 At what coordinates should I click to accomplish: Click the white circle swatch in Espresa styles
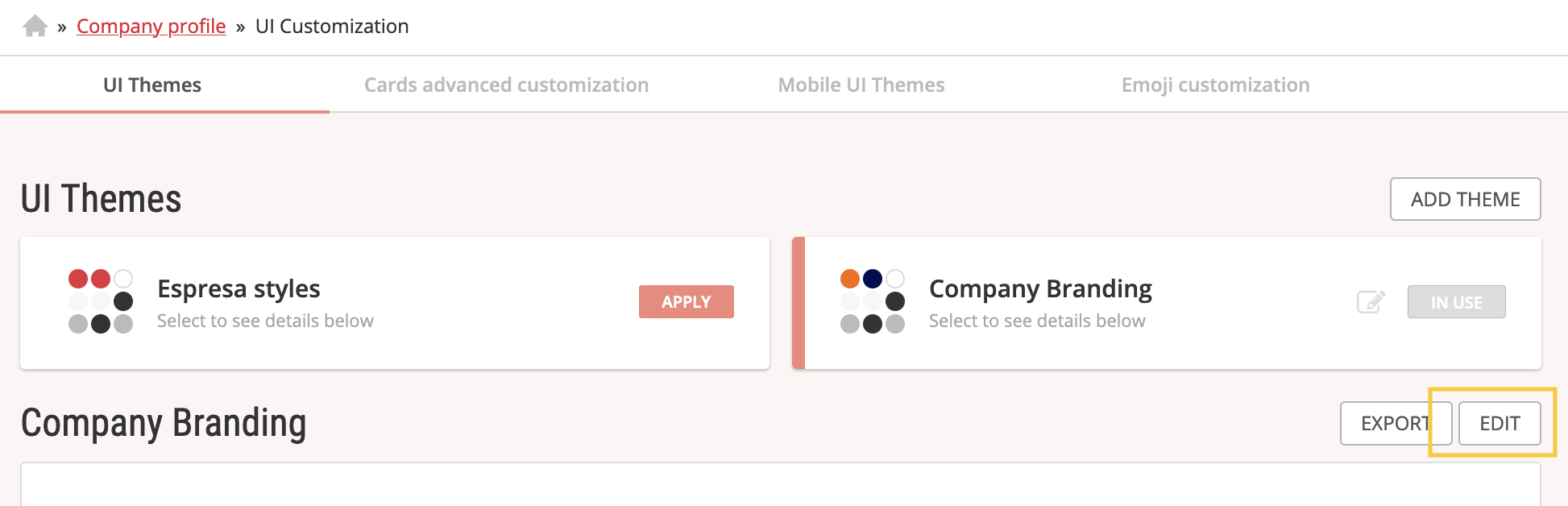pos(123,279)
